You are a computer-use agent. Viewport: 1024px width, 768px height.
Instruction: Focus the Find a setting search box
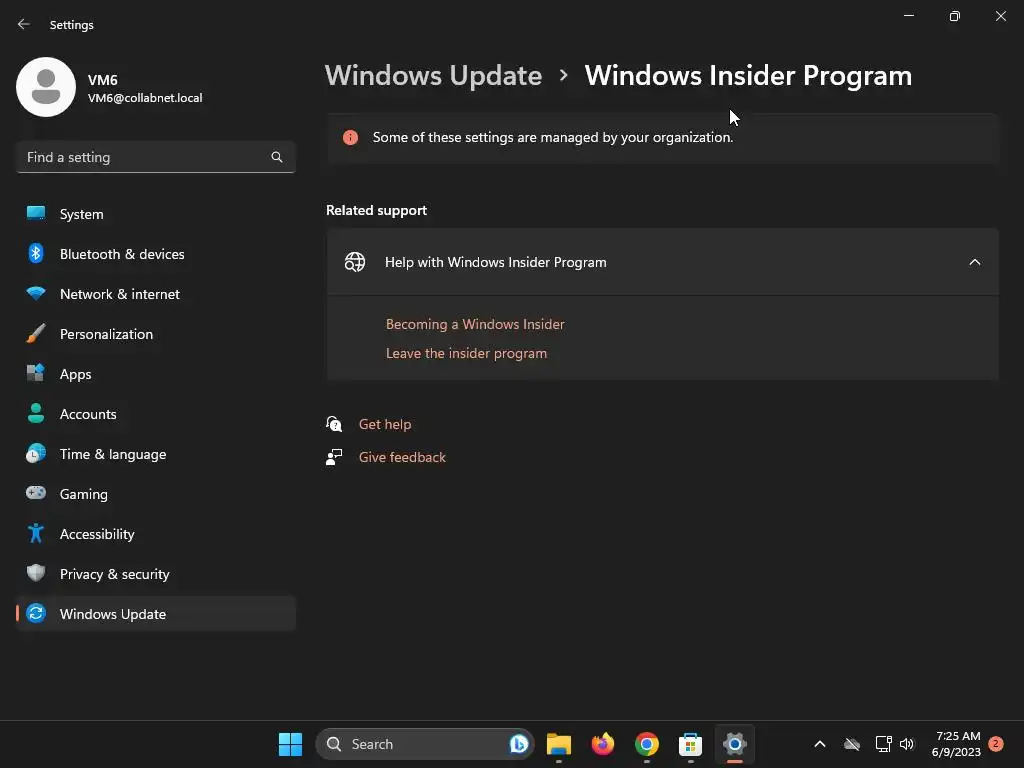pyautogui.click(x=155, y=157)
